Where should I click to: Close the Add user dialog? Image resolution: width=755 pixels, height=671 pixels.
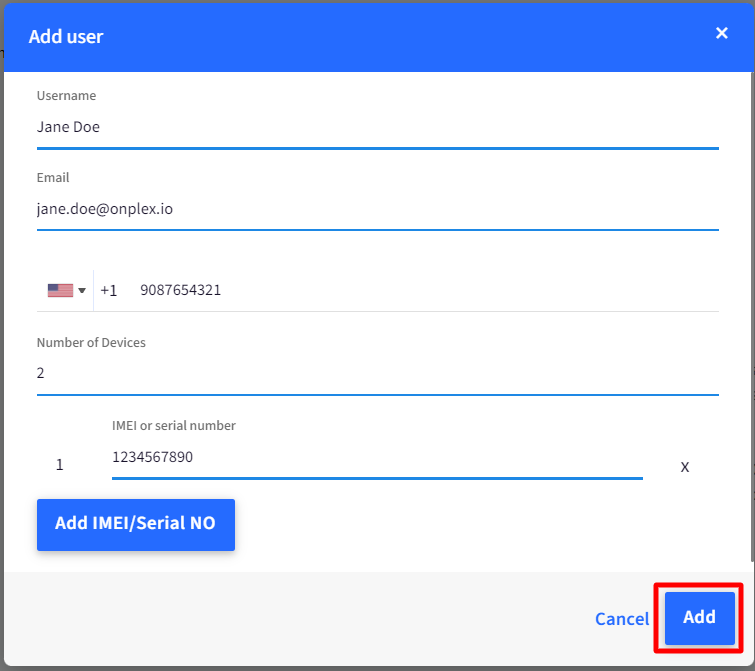pos(722,34)
